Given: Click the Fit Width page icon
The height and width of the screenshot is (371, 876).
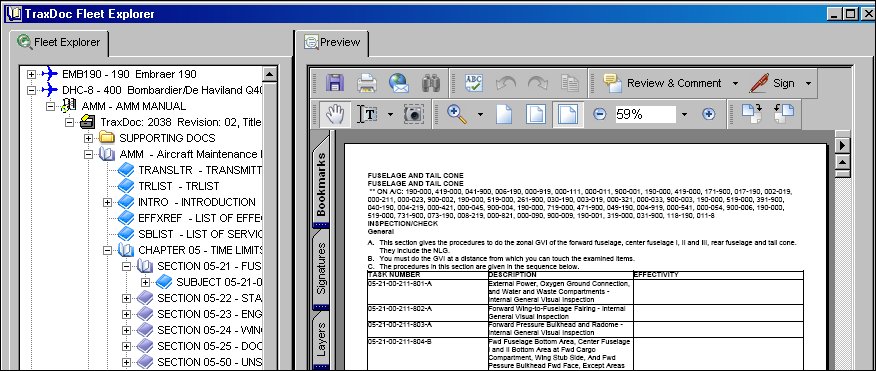Looking at the screenshot, I should click(x=568, y=114).
